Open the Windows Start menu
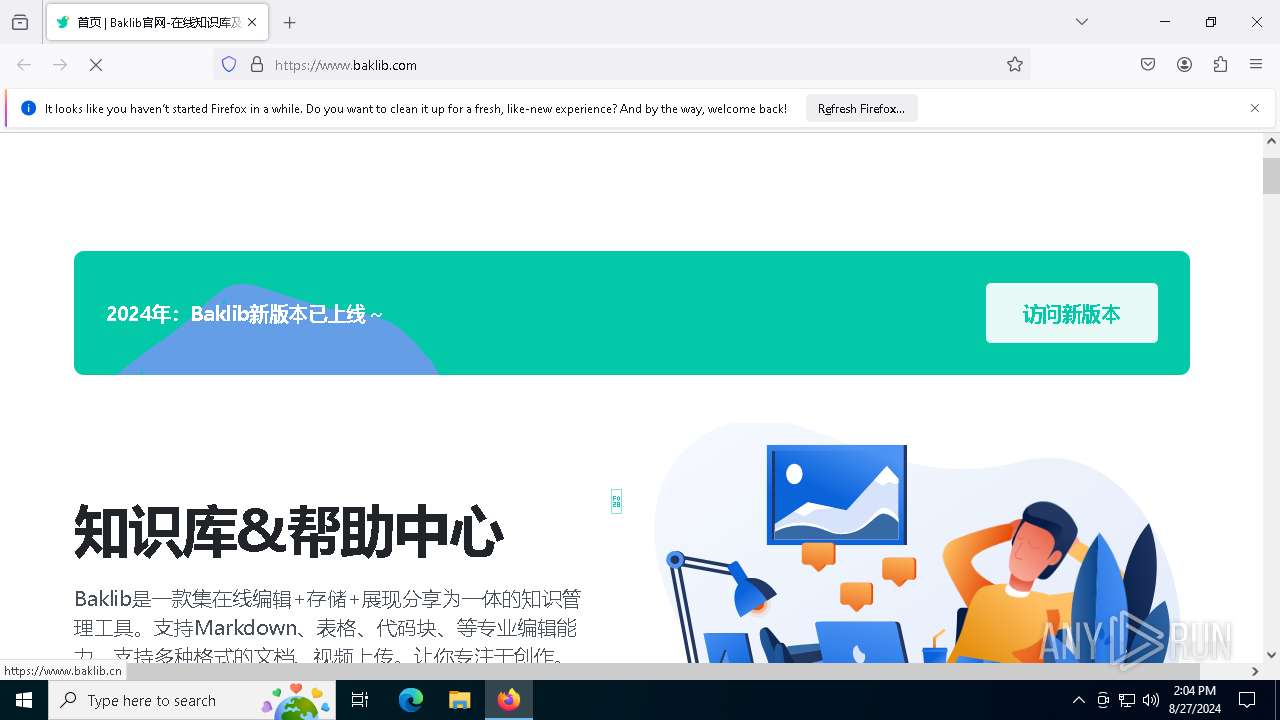1280x720 pixels. 24,700
